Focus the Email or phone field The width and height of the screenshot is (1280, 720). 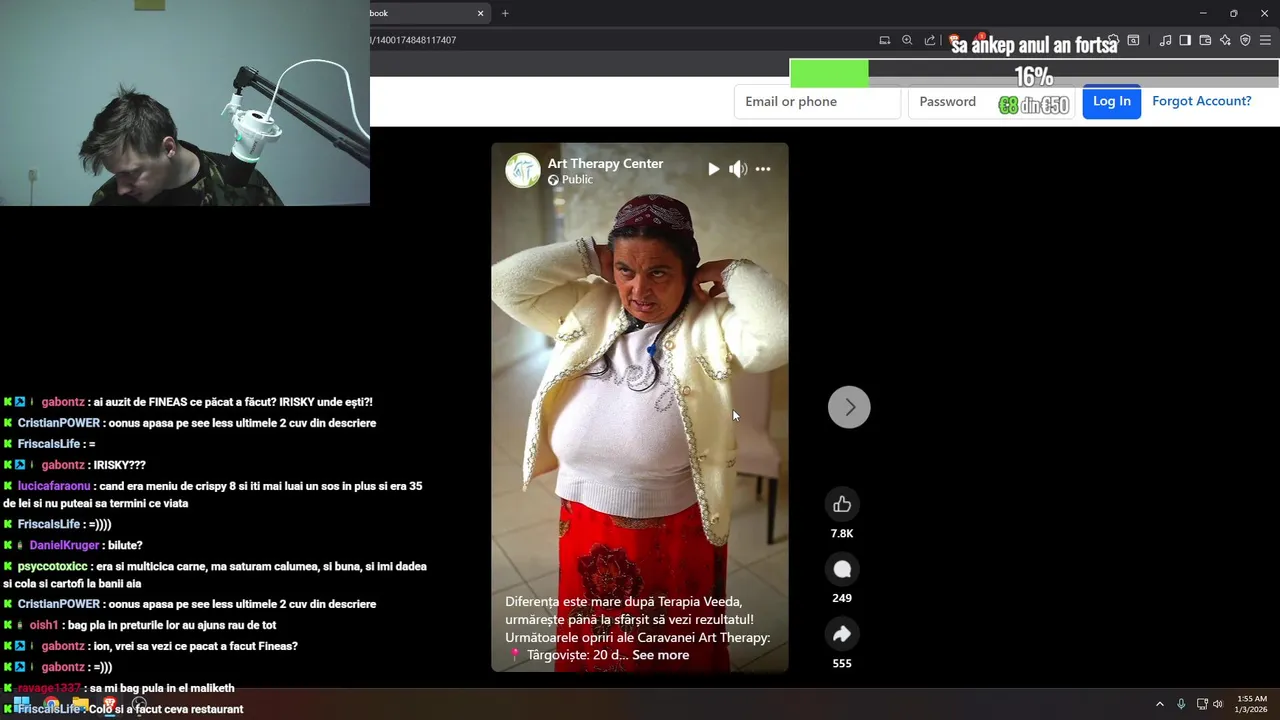817,101
